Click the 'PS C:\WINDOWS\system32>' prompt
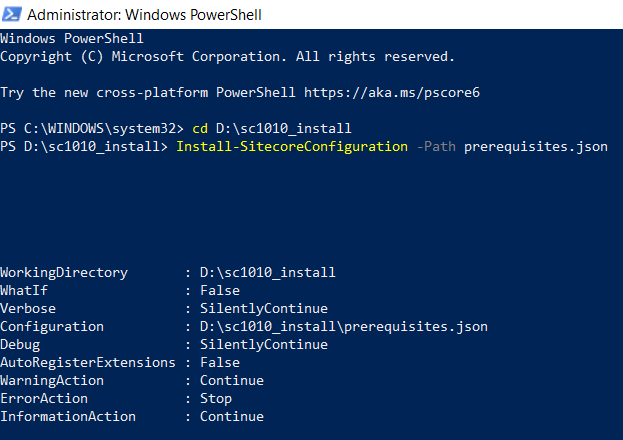The width and height of the screenshot is (623, 440). click(92, 129)
